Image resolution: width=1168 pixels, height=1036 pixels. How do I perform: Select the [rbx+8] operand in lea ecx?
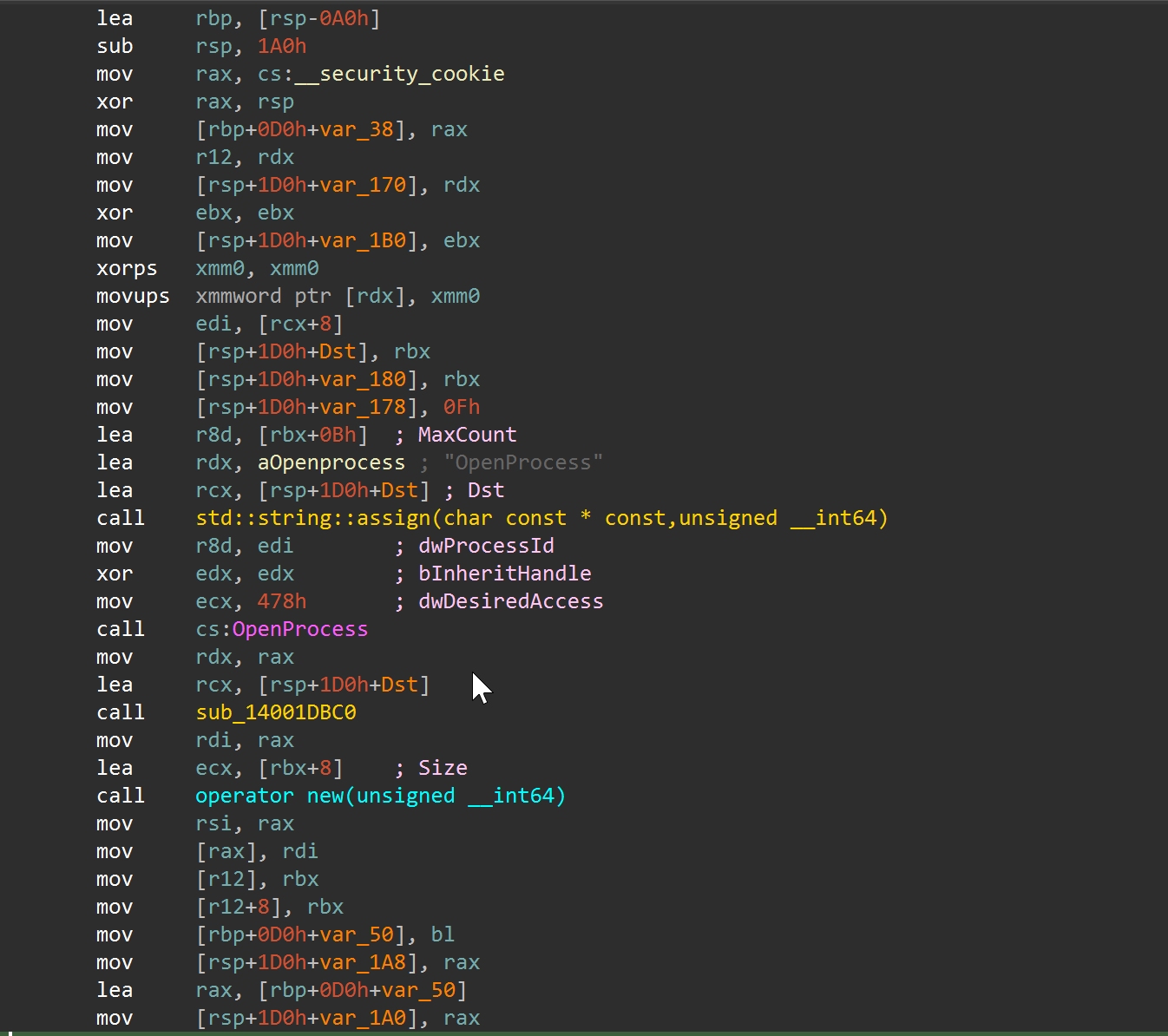[x=301, y=768]
